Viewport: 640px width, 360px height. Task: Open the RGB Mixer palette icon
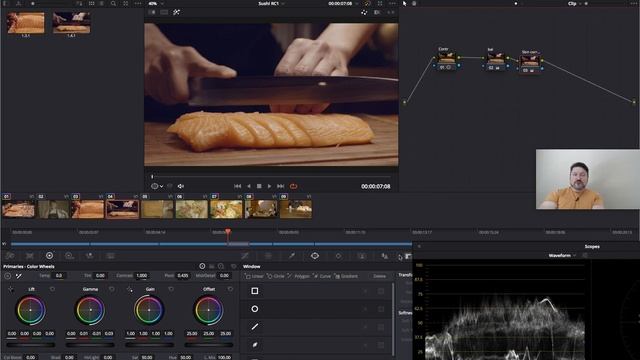89,256
